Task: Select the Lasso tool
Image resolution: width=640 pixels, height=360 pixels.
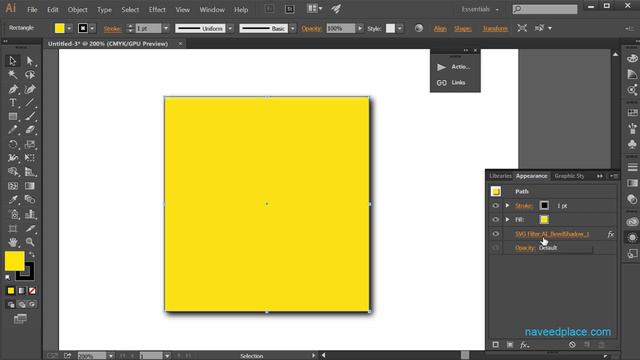Action: (x=29, y=75)
